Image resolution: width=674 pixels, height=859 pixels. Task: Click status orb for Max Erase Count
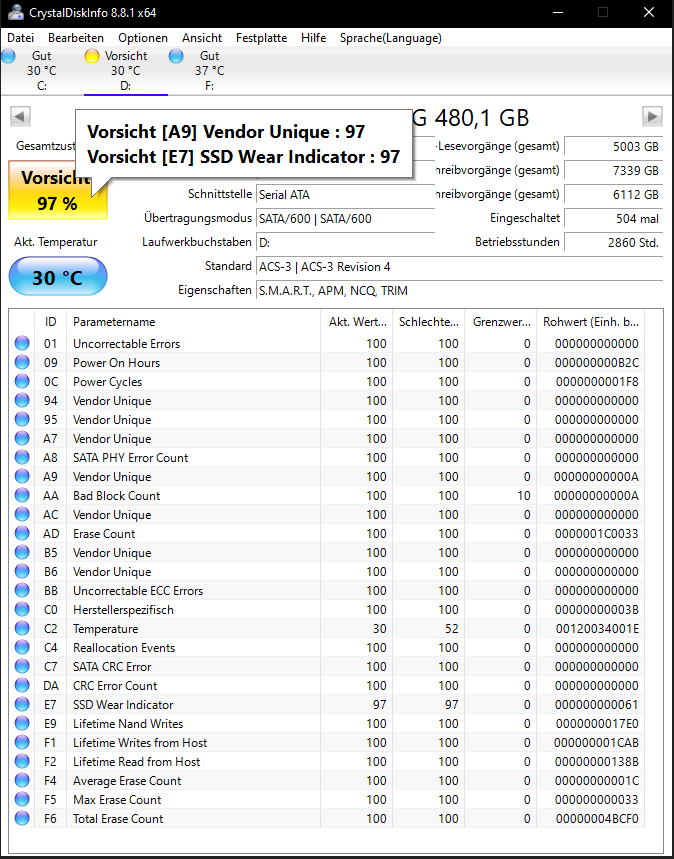22,799
